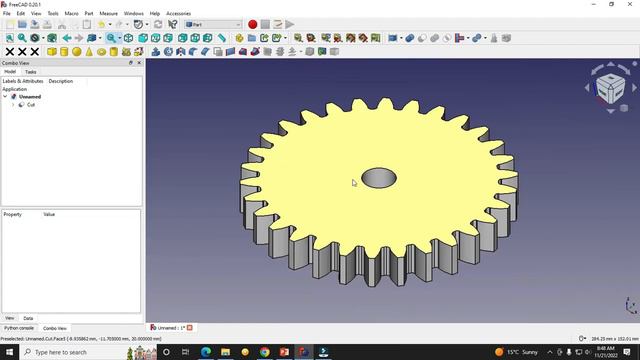Click the Paste clipboard icon
640x360 pixels.
point(87,24)
